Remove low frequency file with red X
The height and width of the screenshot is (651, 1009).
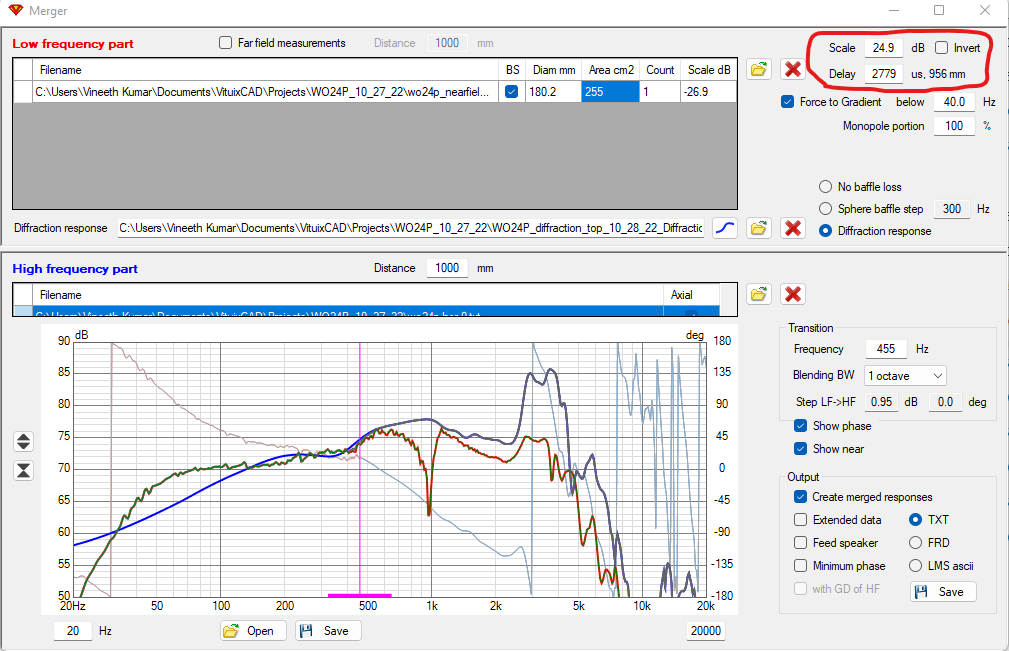pyautogui.click(x=793, y=69)
